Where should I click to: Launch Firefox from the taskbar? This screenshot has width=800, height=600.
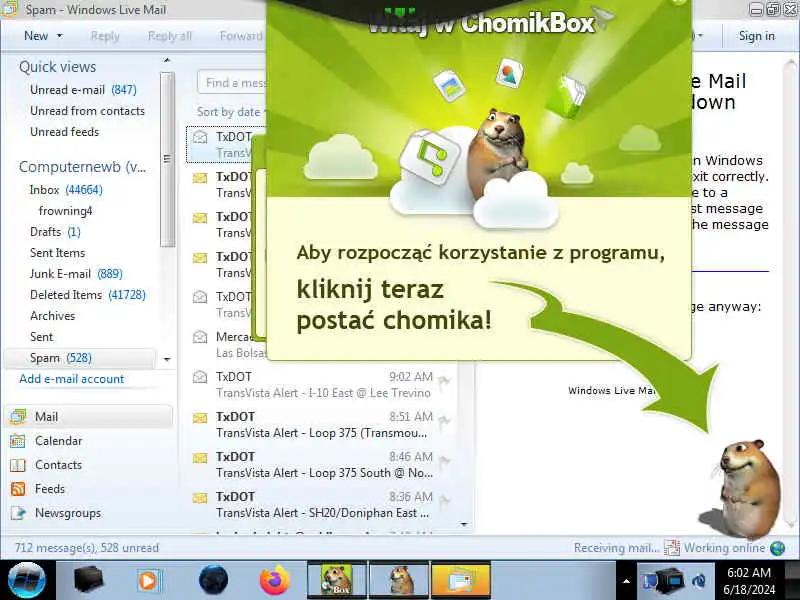[274, 580]
